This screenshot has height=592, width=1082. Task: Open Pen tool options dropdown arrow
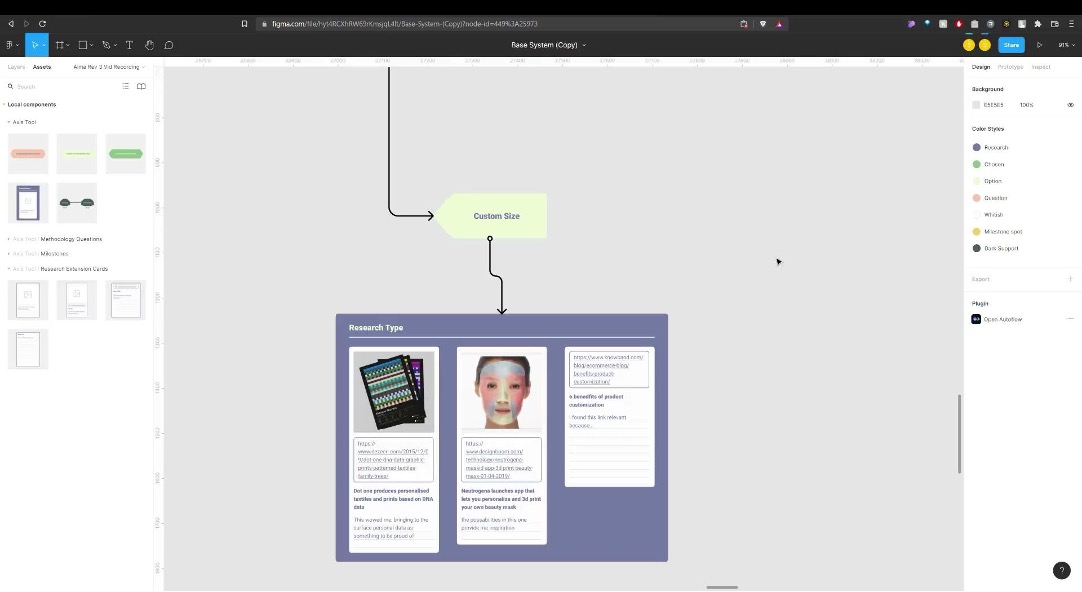(115, 46)
